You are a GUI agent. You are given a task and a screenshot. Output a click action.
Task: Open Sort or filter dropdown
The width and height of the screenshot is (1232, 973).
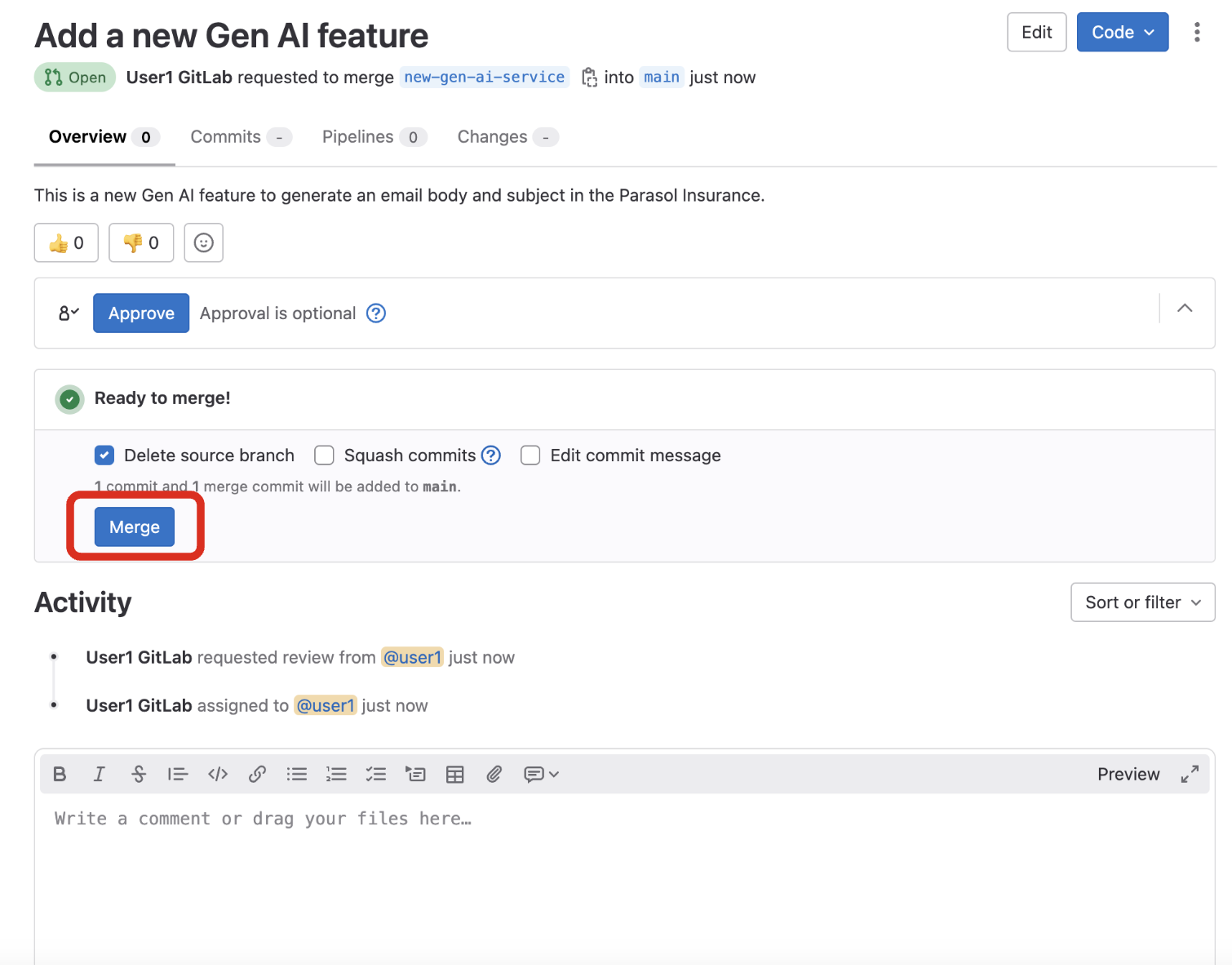1142,602
